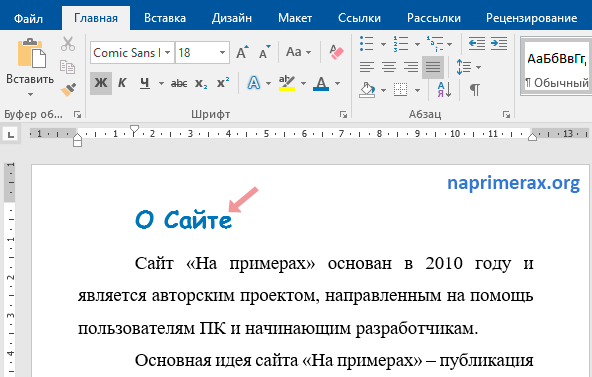The width and height of the screenshot is (592, 377).
Task: Increase the paragraph indent
Action: [x=499, y=44]
